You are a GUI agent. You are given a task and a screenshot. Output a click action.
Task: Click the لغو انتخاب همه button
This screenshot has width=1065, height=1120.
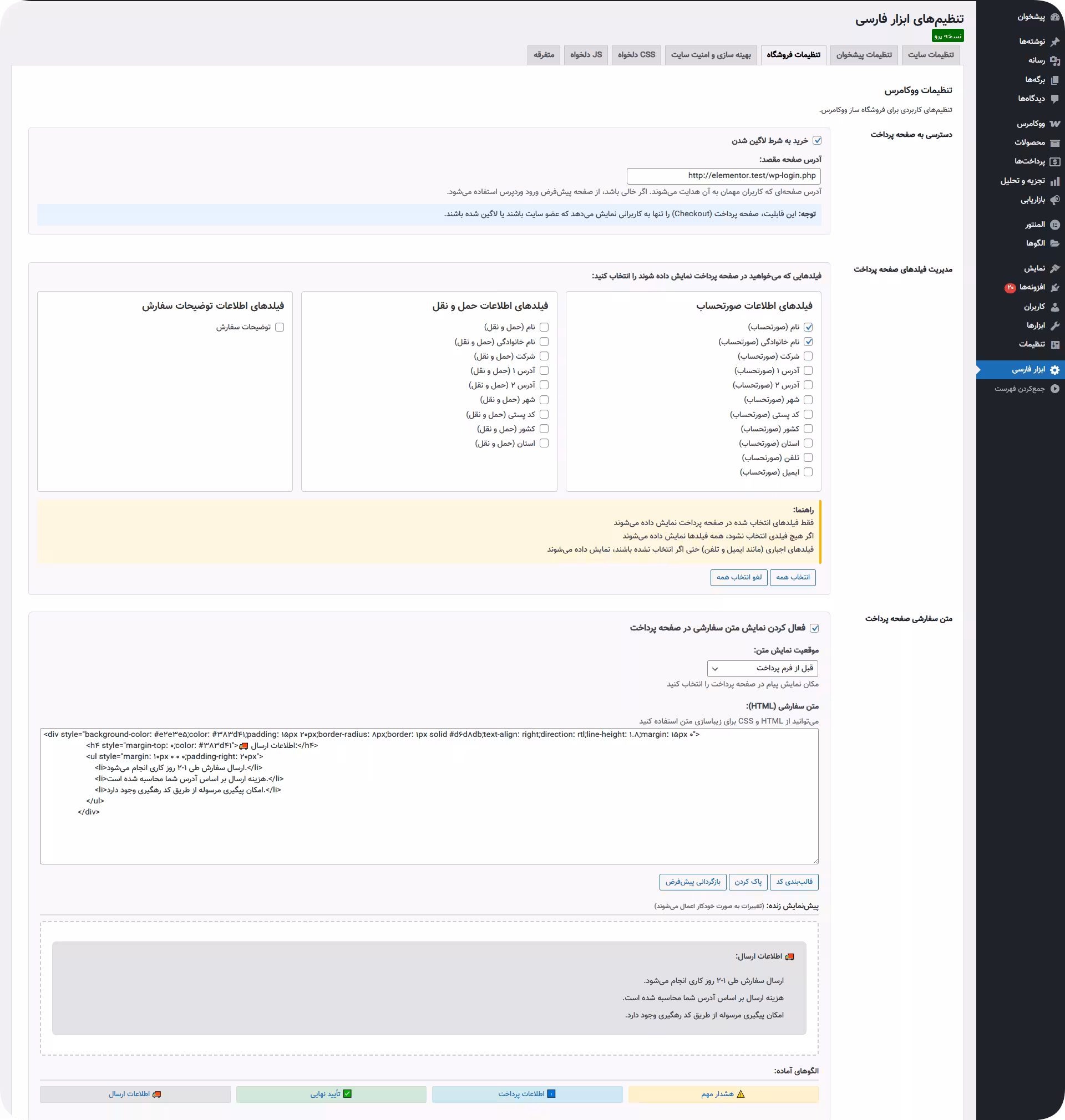click(x=739, y=578)
